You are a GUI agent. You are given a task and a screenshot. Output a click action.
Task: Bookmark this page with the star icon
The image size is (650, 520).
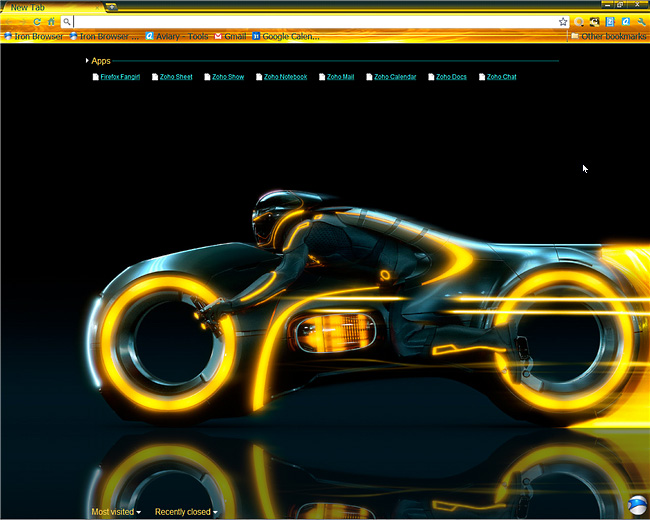coord(563,21)
